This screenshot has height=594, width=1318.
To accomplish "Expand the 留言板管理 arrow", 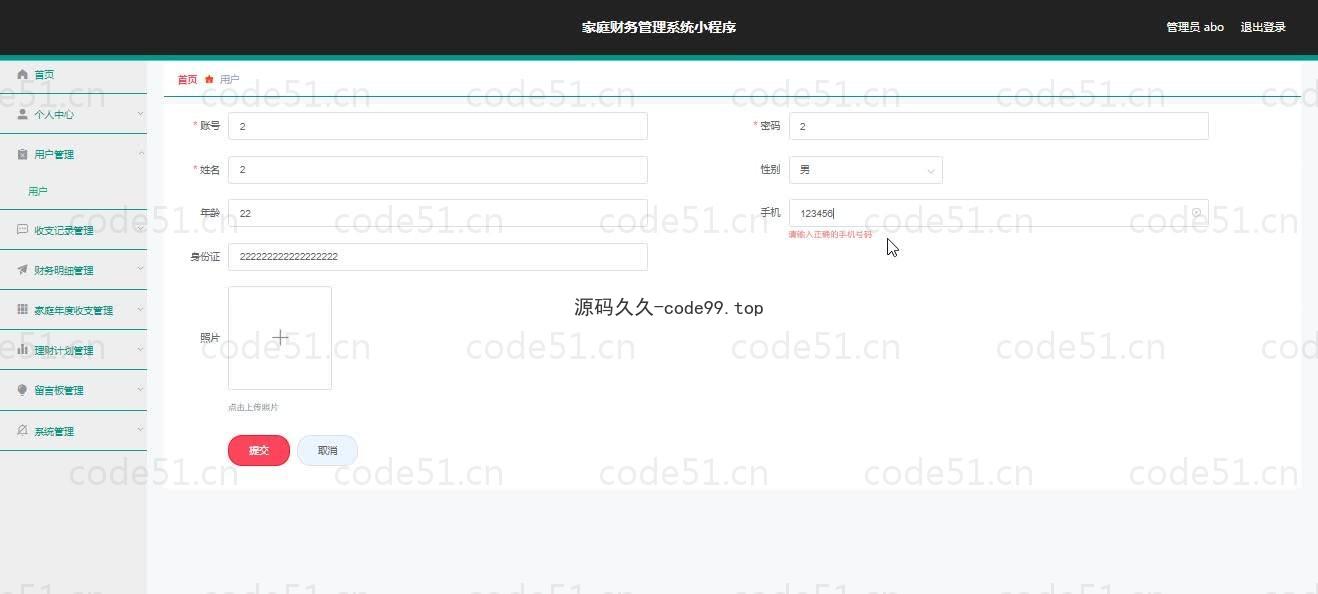I will 140,390.
